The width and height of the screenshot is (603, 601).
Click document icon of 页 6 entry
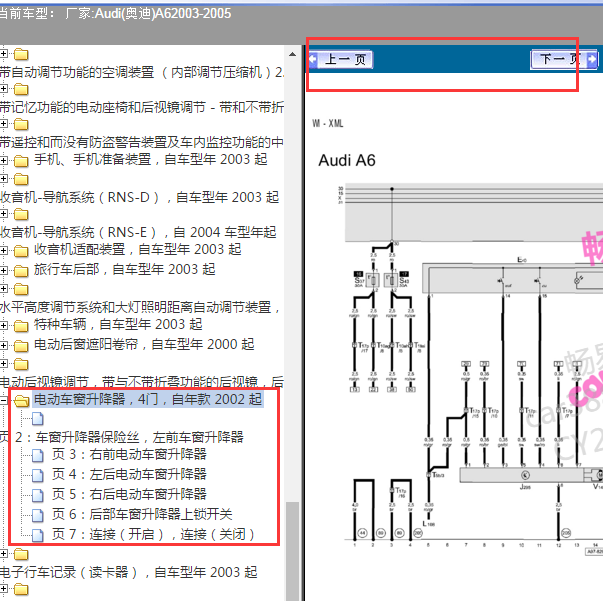click(x=38, y=515)
